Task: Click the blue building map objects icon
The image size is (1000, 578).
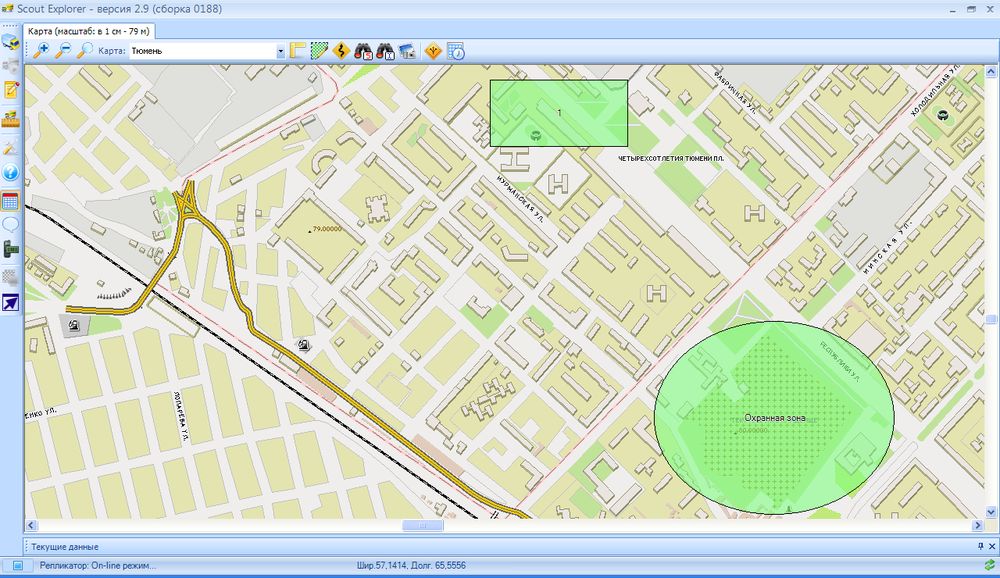Action: pos(407,51)
